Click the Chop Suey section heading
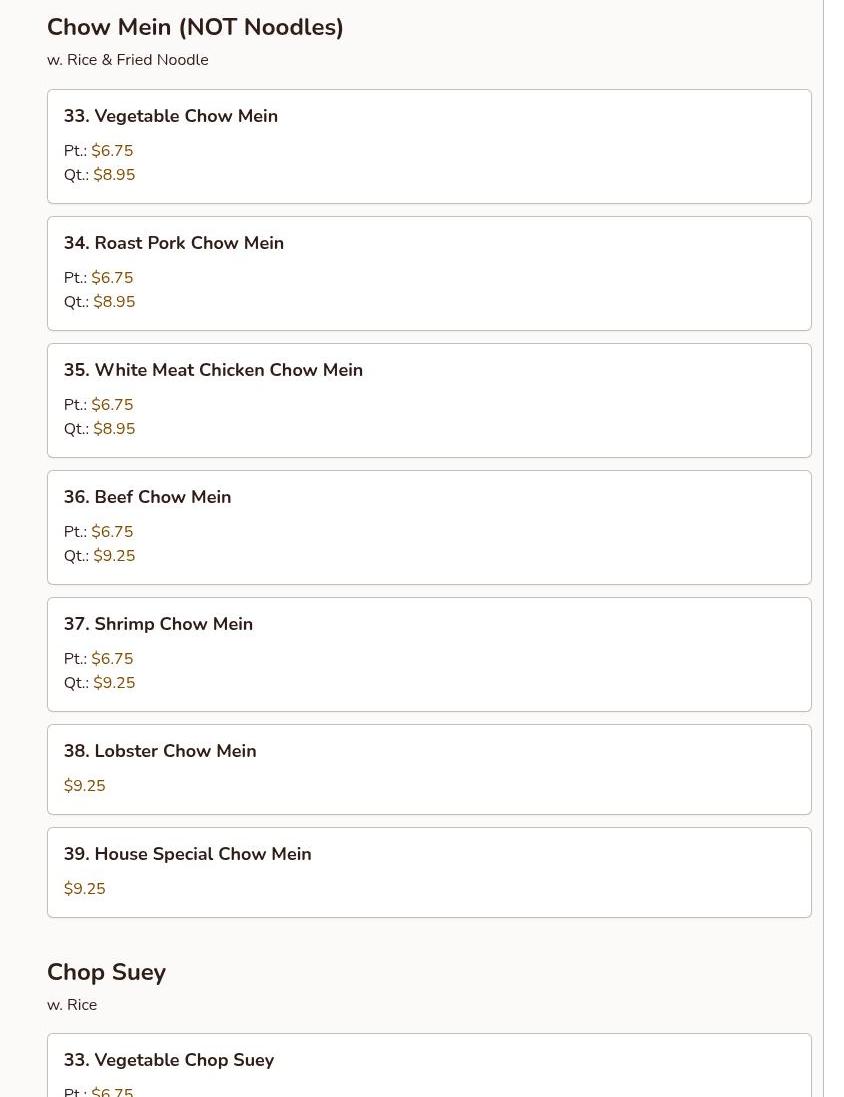The width and height of the screenshot is (844, 1097). (106, 972)
